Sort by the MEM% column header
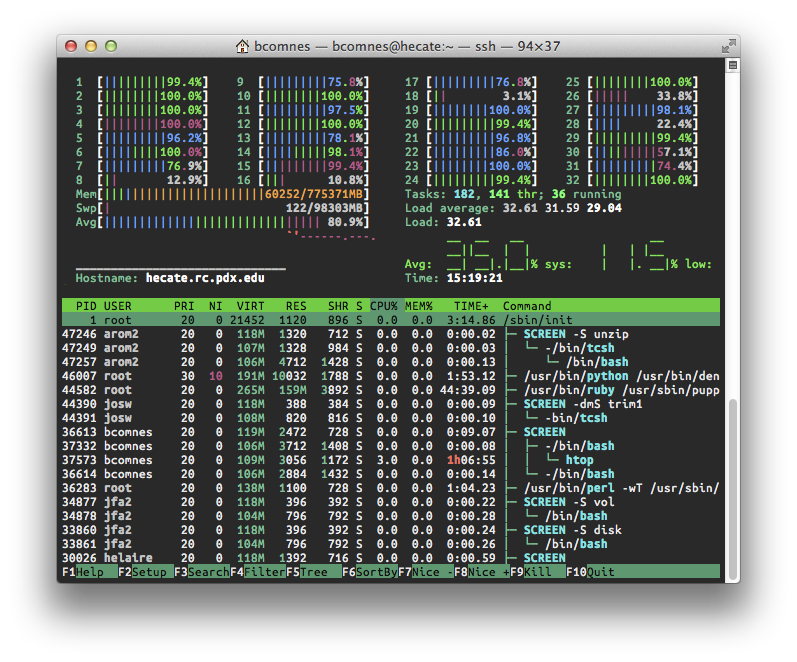Image resolution: width=797 pixels, height=662 pixels. (x=419, y=306)
